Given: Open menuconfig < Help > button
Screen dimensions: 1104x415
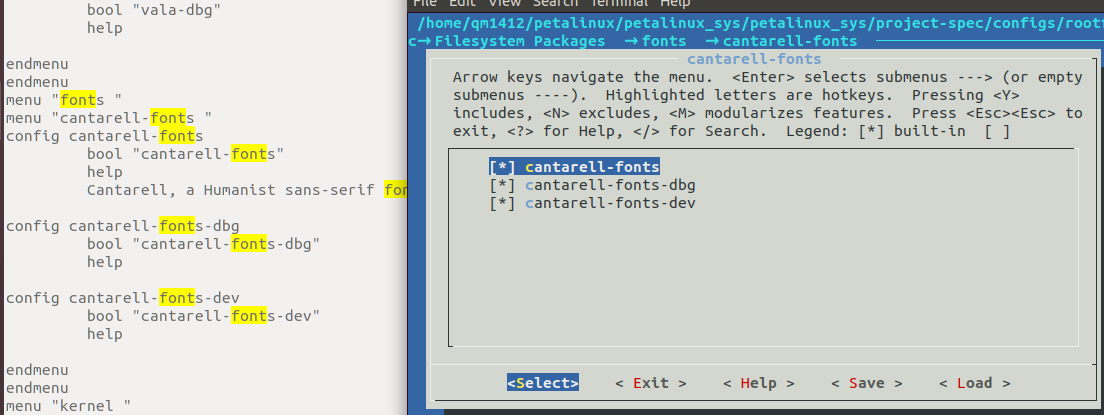Looking at the screenshot, I should [758, 383].
